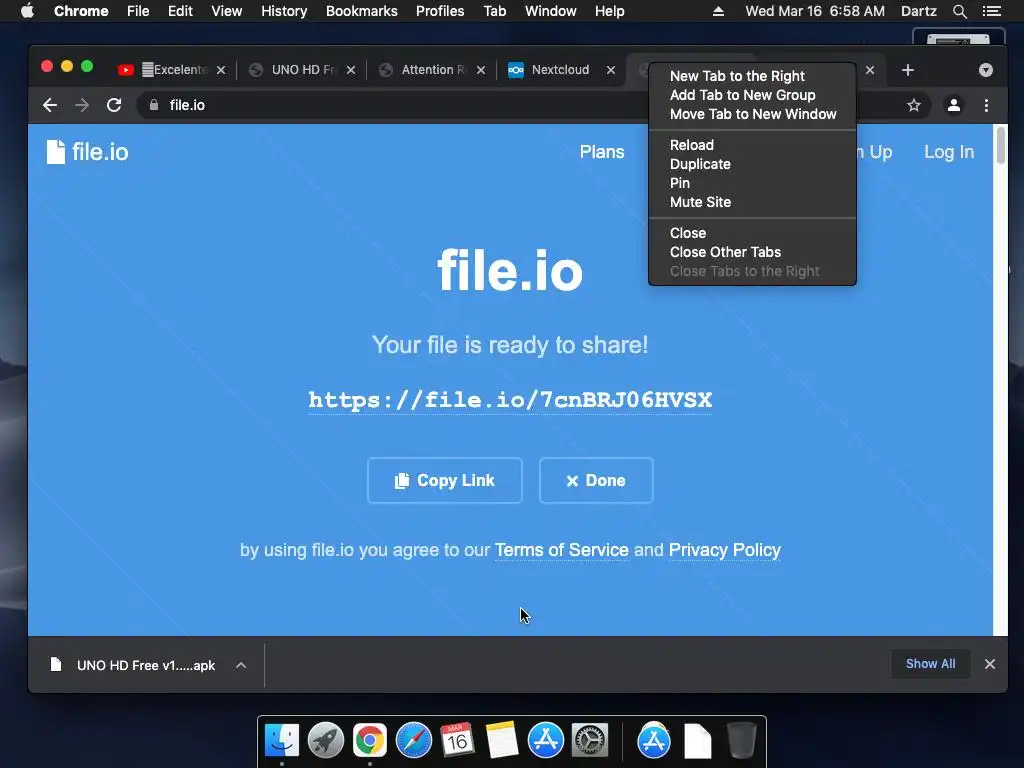This screenshot has height=768, width=1024.
Task: Close the downloads bar
Action: coord(990,664)
